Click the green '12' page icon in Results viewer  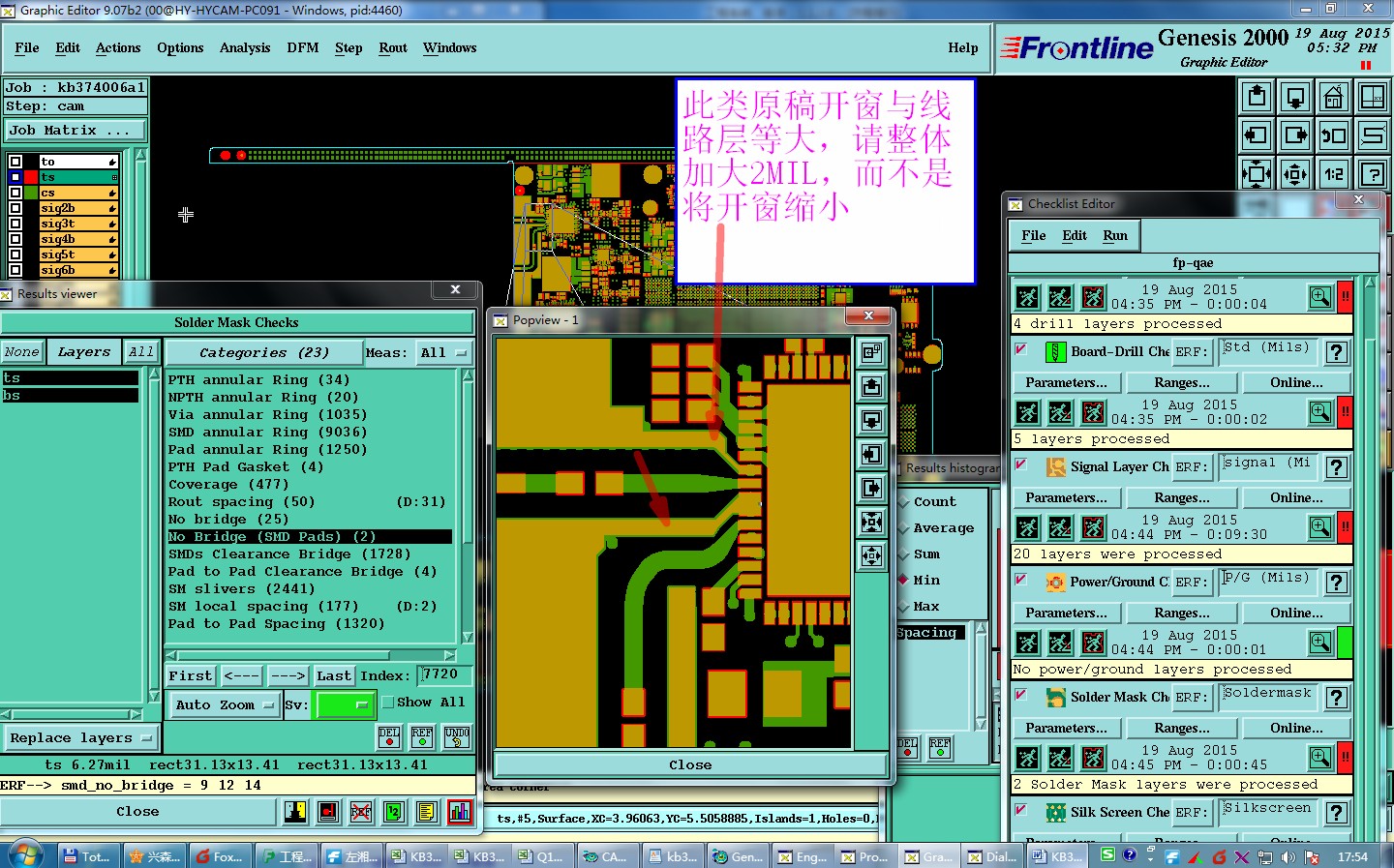(394, 812)
